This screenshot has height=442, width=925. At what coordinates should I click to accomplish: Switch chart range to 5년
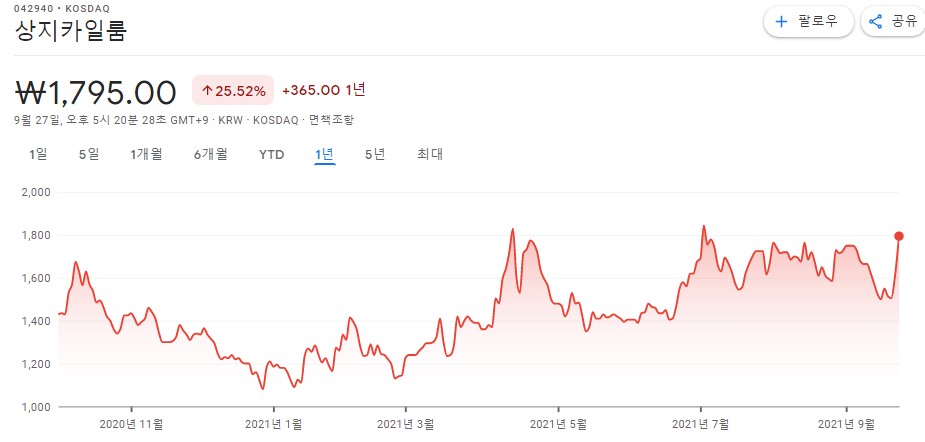(x=375, y=155)
